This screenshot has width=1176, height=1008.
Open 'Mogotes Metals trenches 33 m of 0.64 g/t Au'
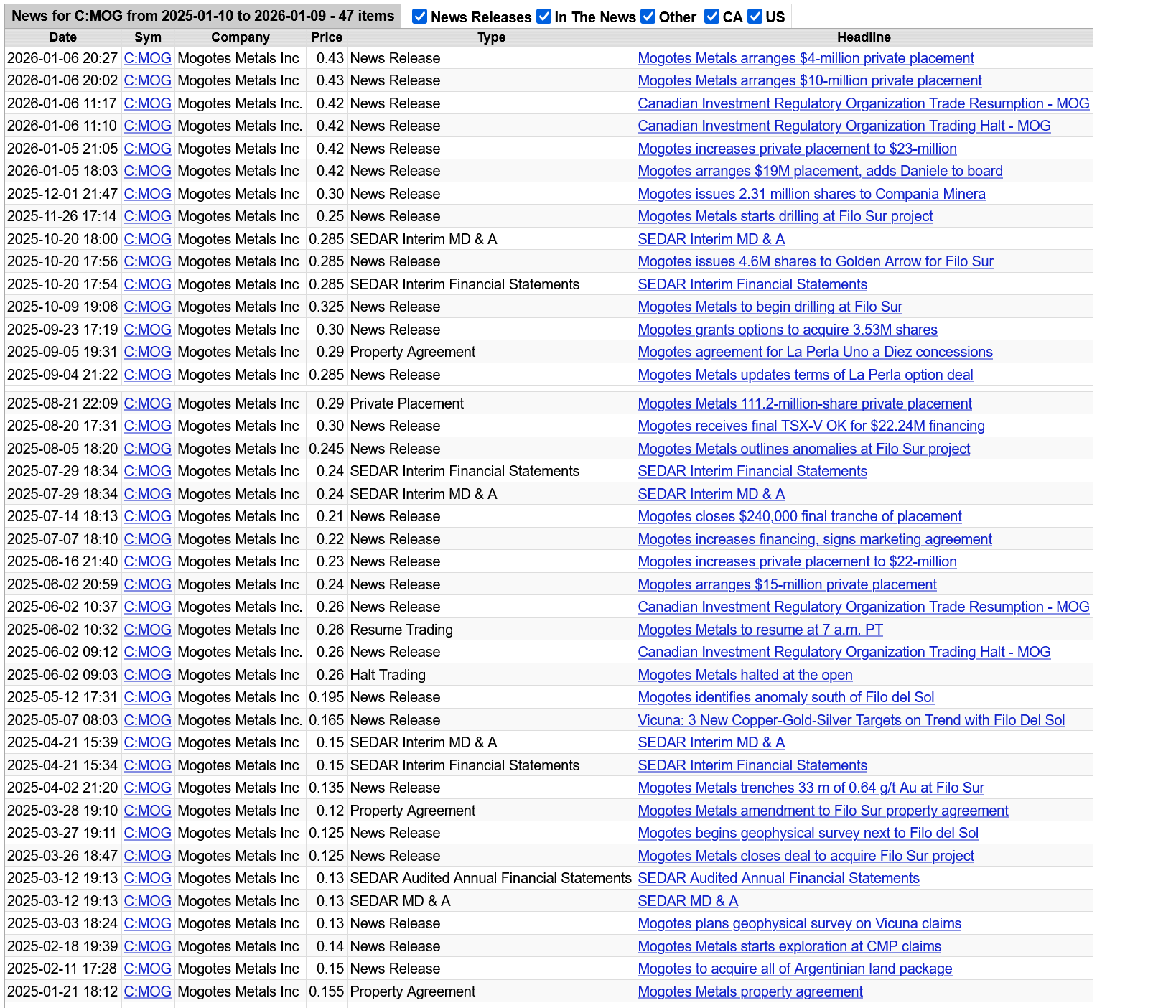pyautogui.click(x=811, y=788)
